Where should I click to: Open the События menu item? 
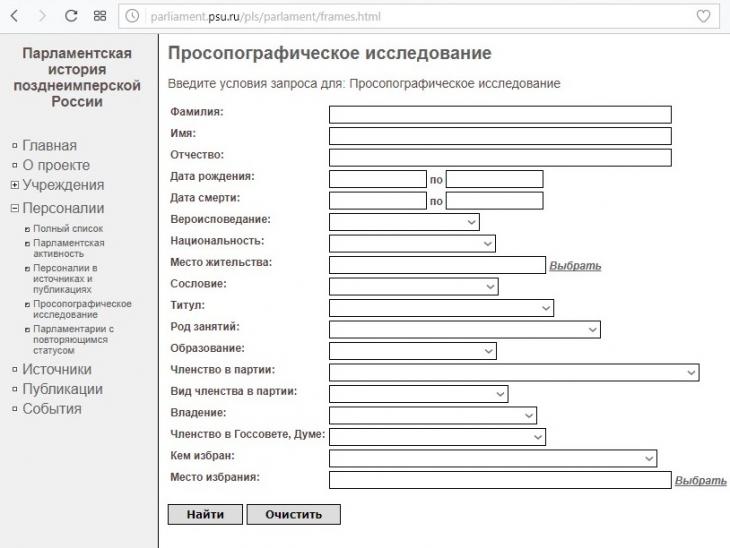click(52, 409)
